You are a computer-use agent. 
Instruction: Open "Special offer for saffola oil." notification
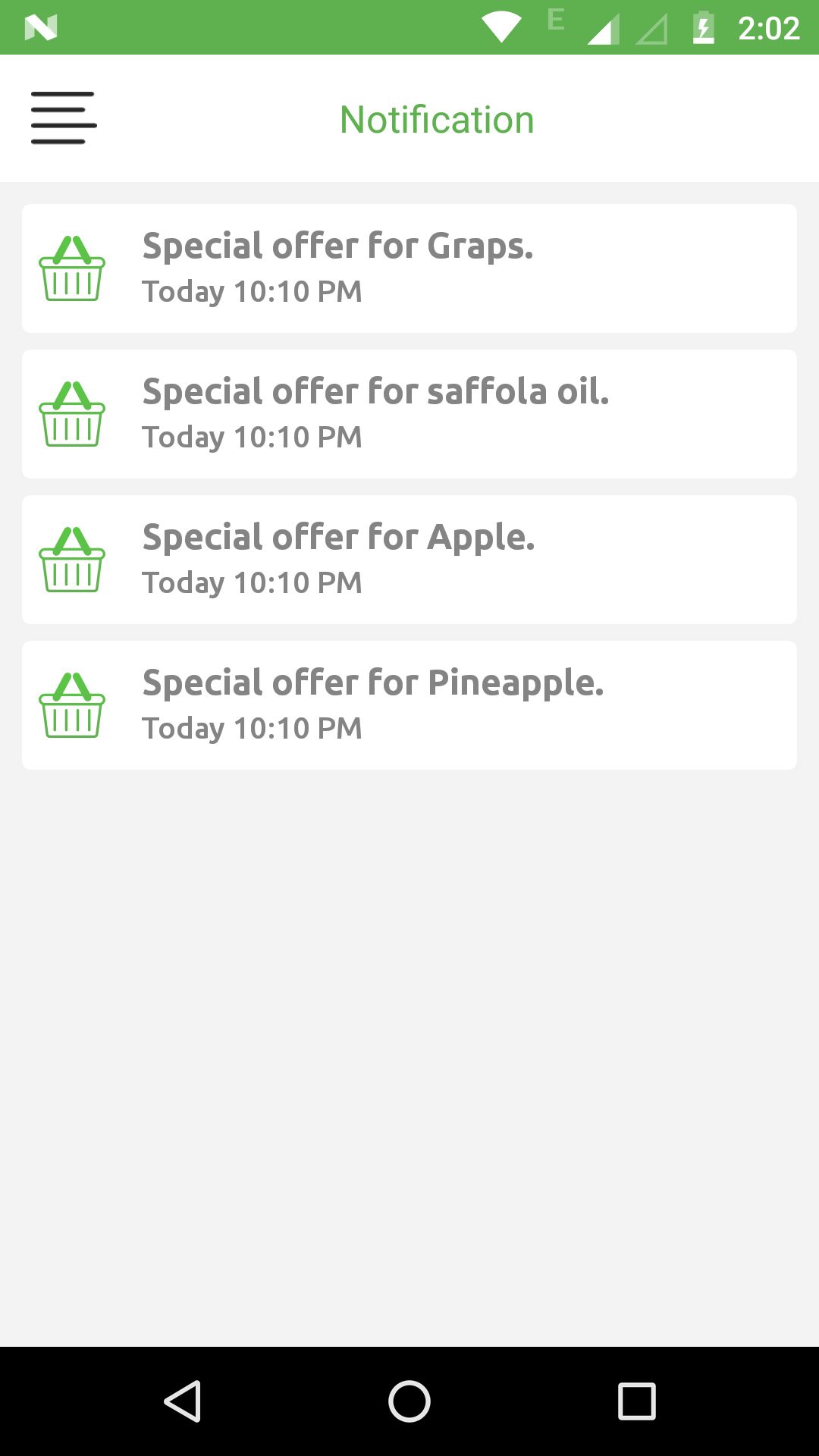point(375,392)
